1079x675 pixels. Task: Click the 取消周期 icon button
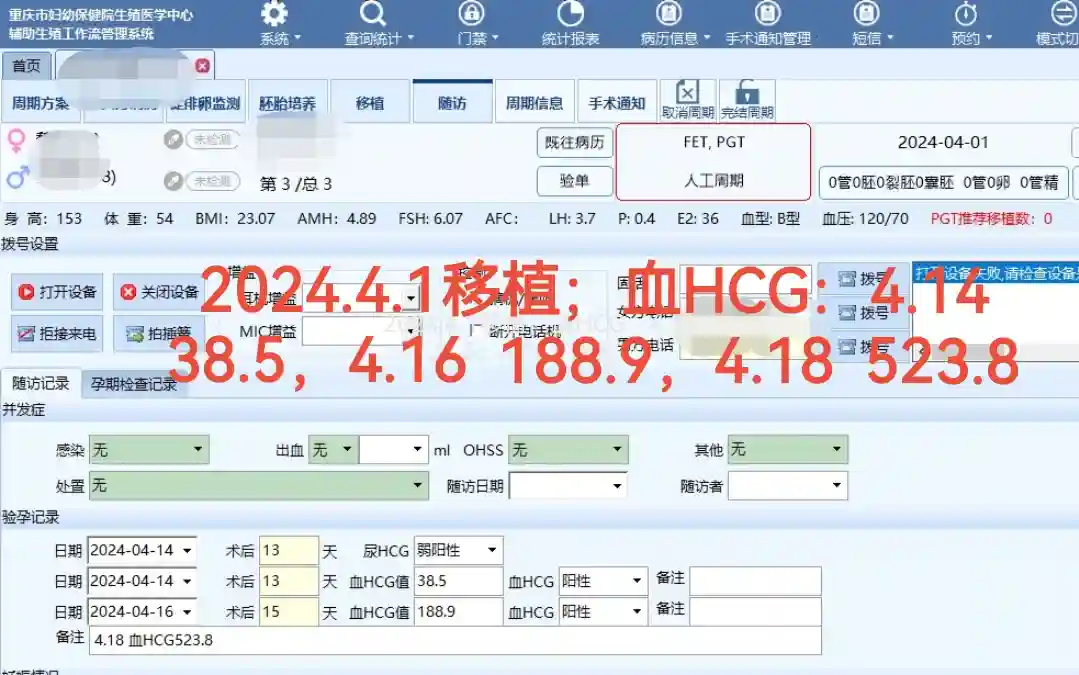coord(688,99)
